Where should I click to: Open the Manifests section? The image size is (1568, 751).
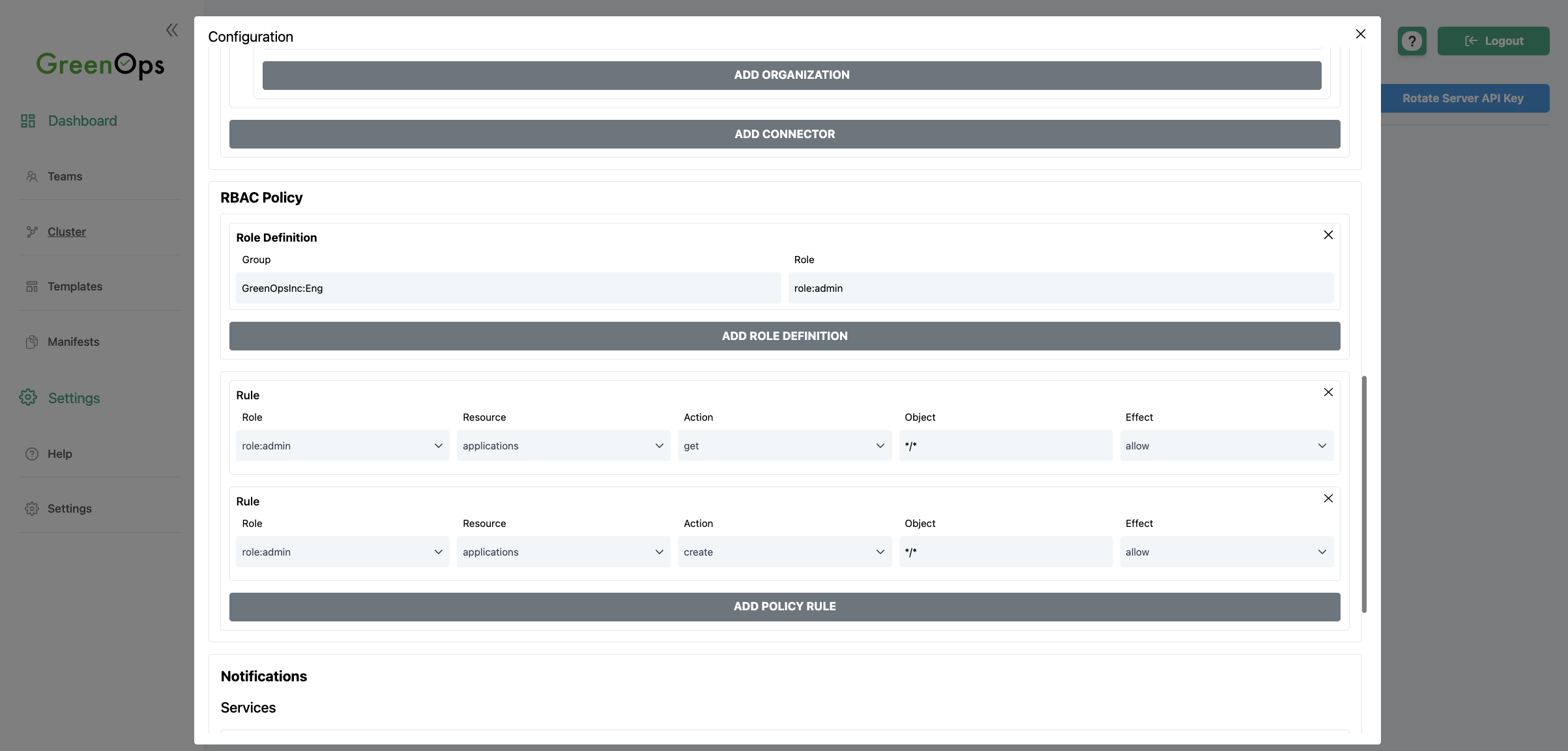pyautogui.click(x=73, y=342)
